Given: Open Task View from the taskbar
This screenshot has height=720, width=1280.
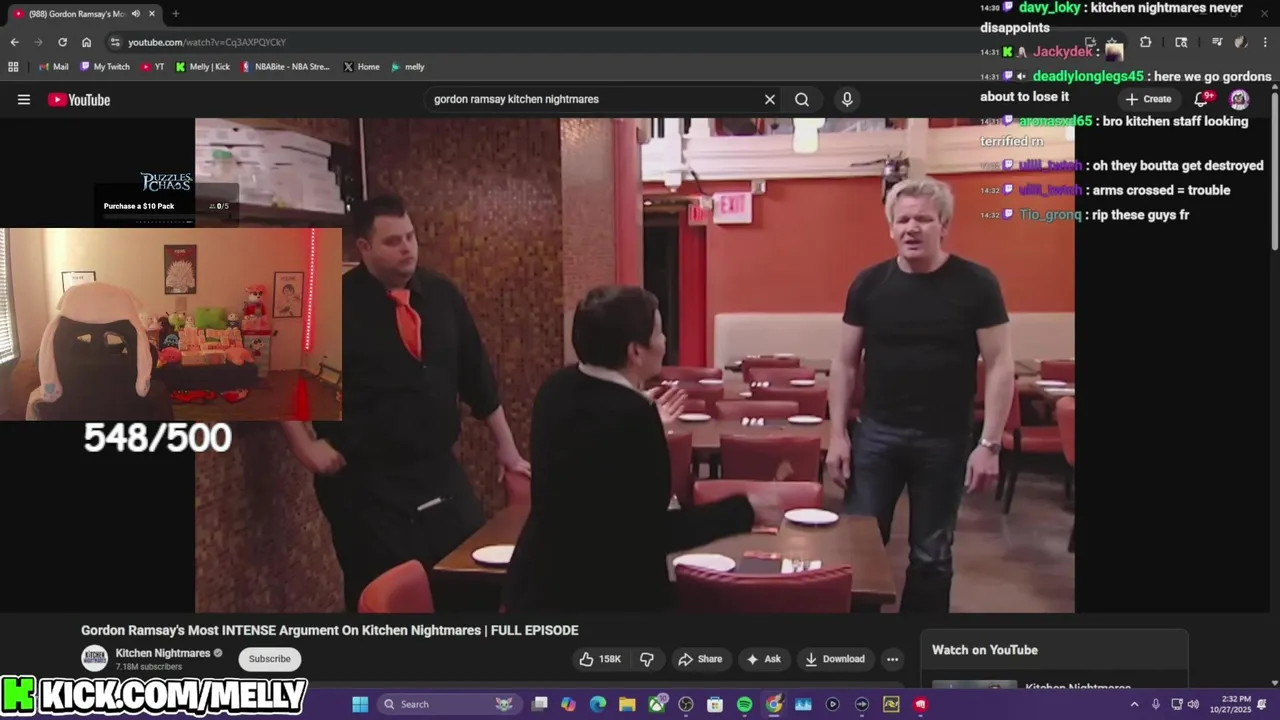Looking at the screenshot, I should tap(540, 704).
